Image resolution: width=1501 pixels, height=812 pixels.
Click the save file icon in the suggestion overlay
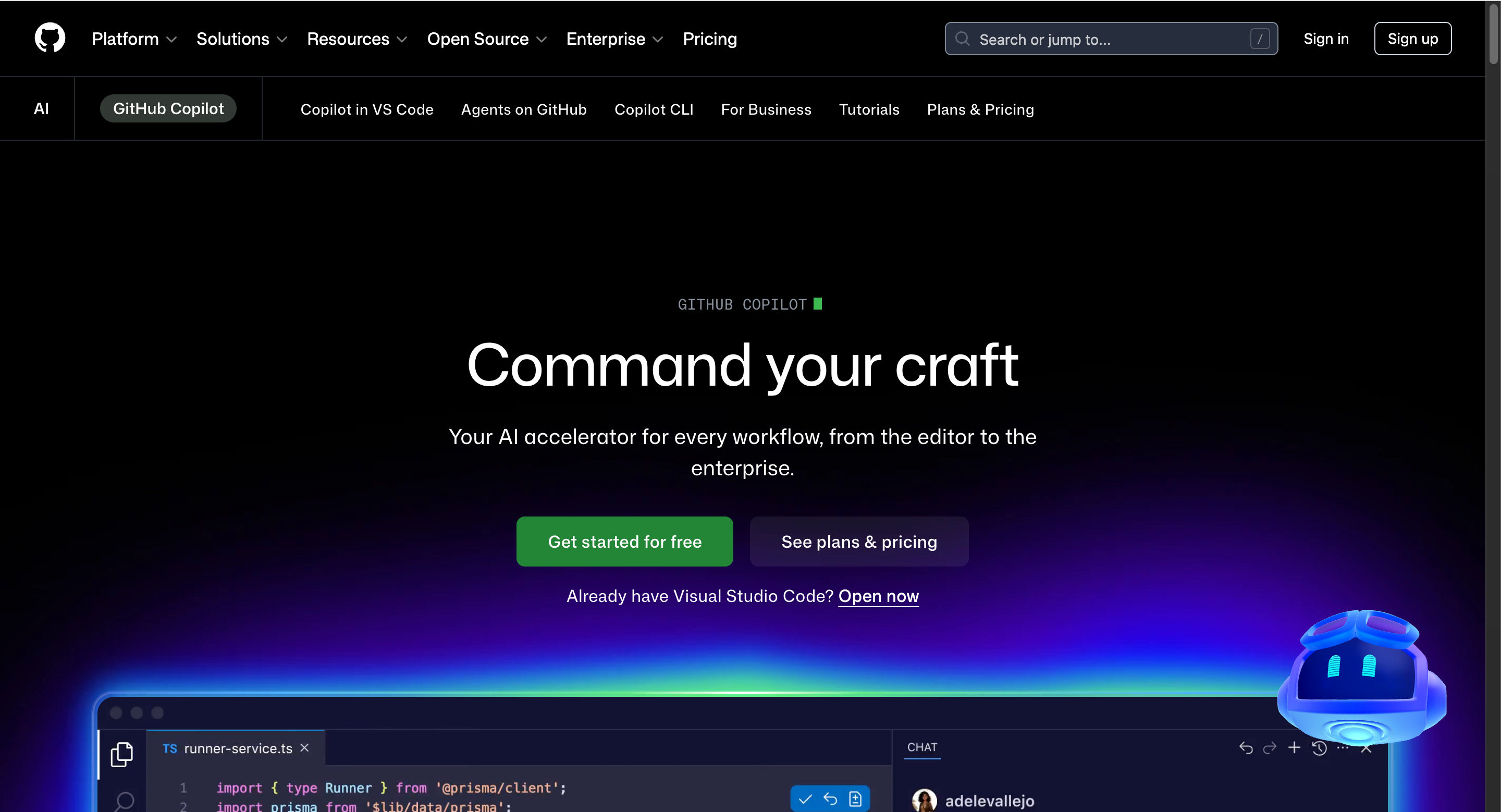pyautogui.click(x=855, y=798)
